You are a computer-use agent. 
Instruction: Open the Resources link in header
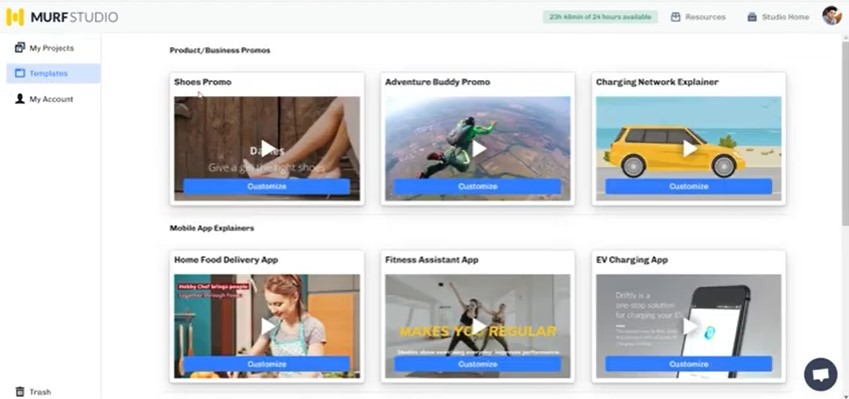698,17
